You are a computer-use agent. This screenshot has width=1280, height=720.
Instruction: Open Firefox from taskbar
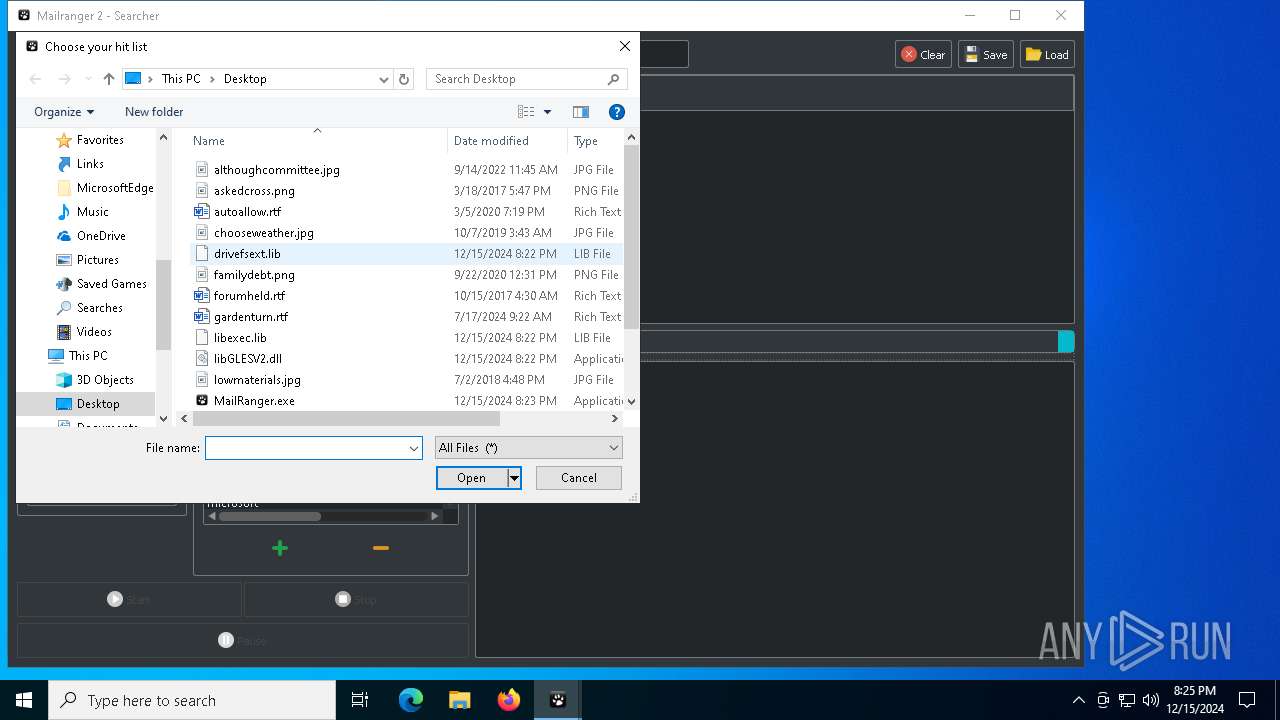[509, 700]
